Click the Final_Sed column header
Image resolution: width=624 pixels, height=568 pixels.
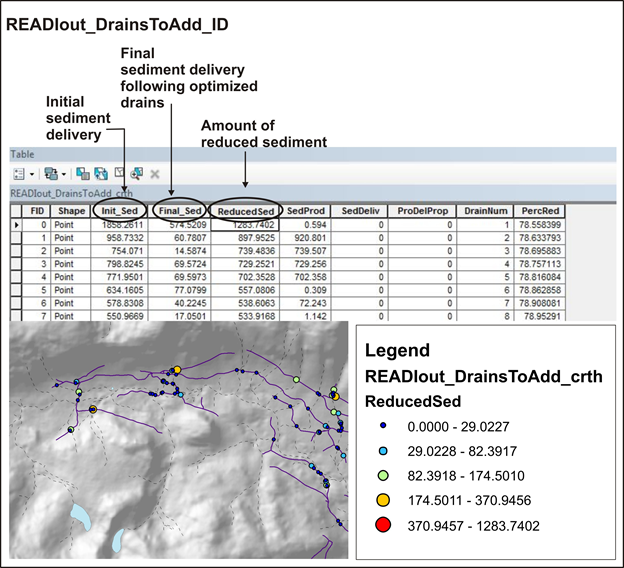pyautogui.click(x=181, y=211)
